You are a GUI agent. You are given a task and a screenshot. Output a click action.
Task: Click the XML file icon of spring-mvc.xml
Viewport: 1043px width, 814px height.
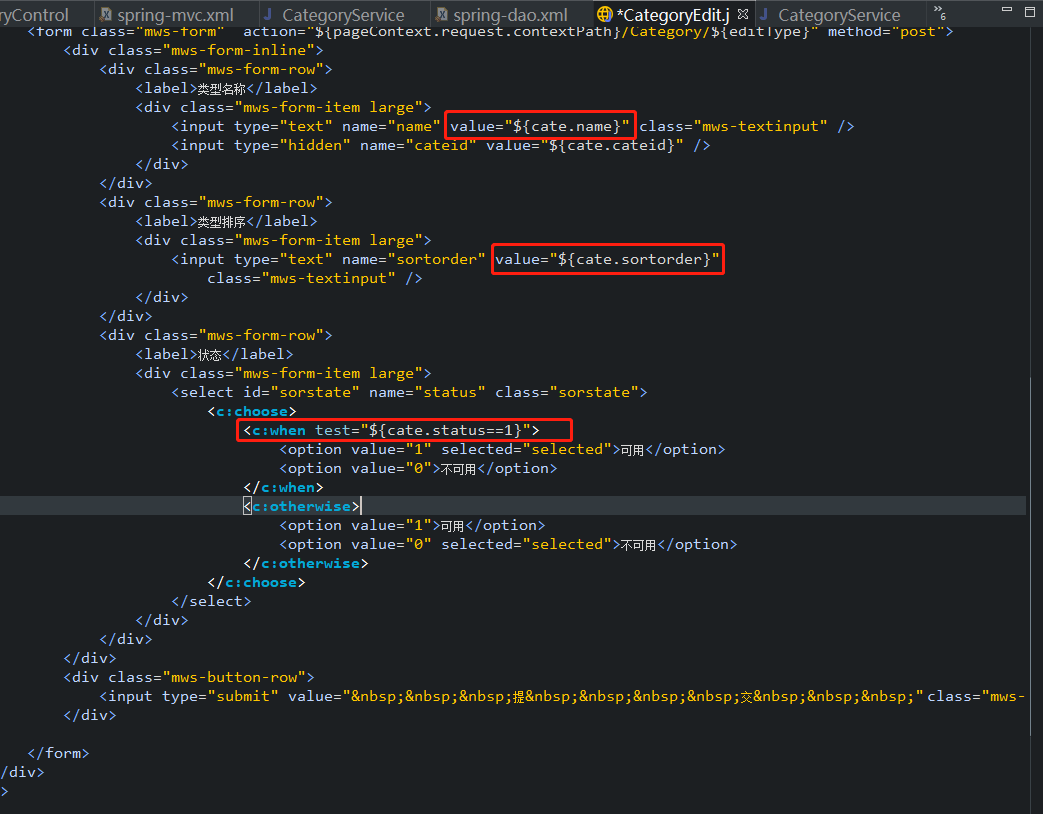pos(106,14)
